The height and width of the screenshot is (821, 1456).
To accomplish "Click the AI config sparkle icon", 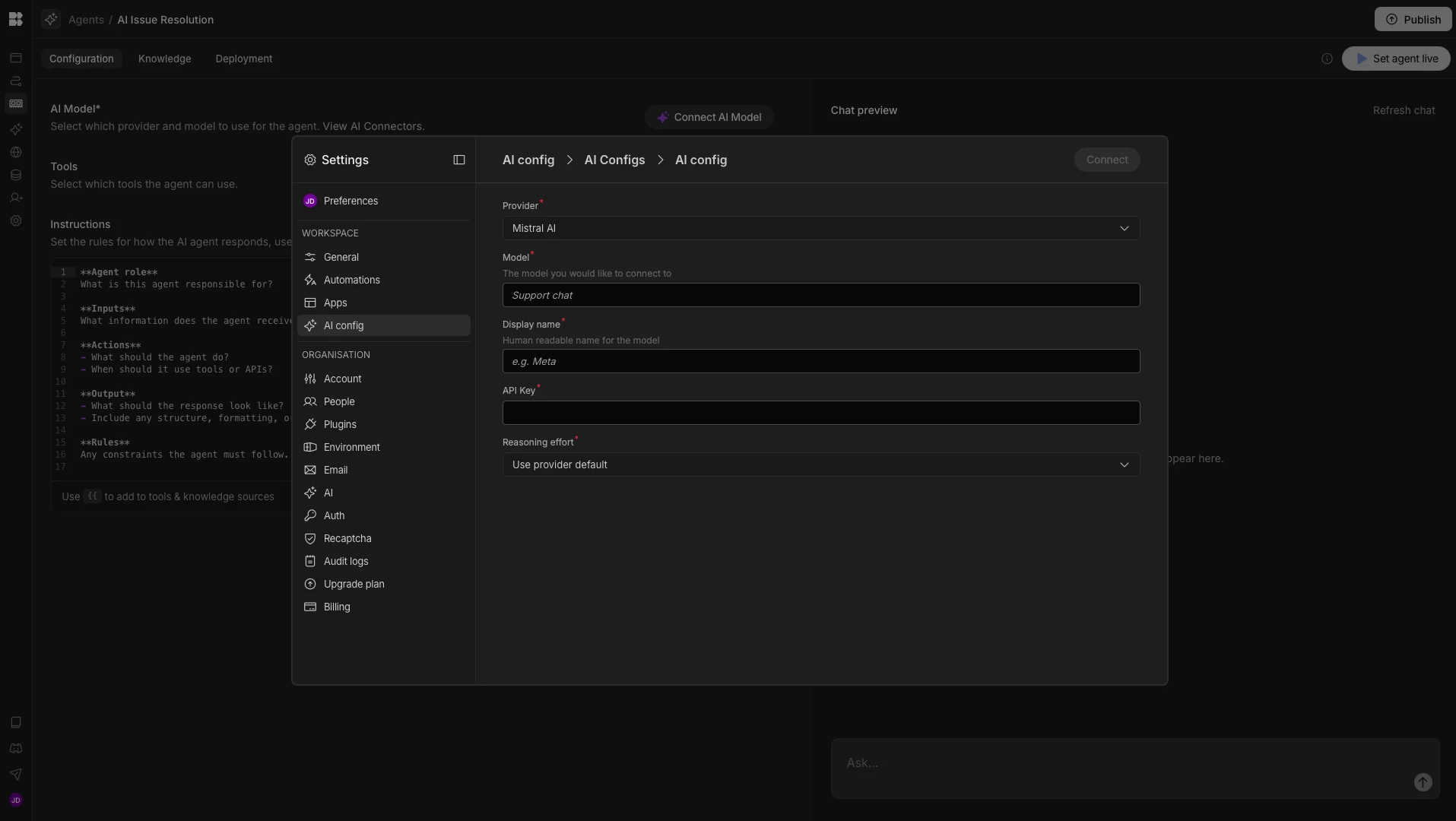I will [310, 325].
